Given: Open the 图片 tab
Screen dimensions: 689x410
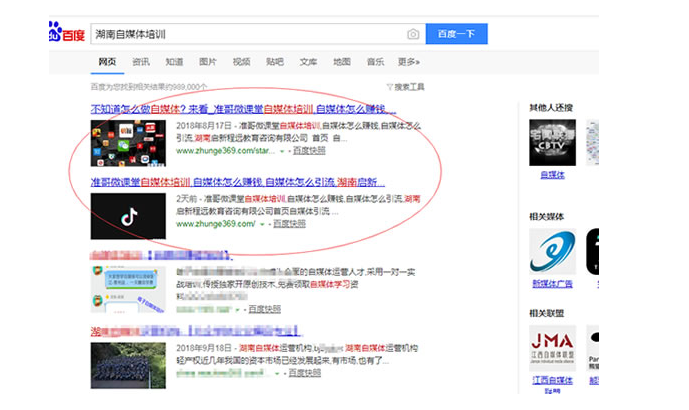Looking at the screenshot, I should [x=207, y=62].
